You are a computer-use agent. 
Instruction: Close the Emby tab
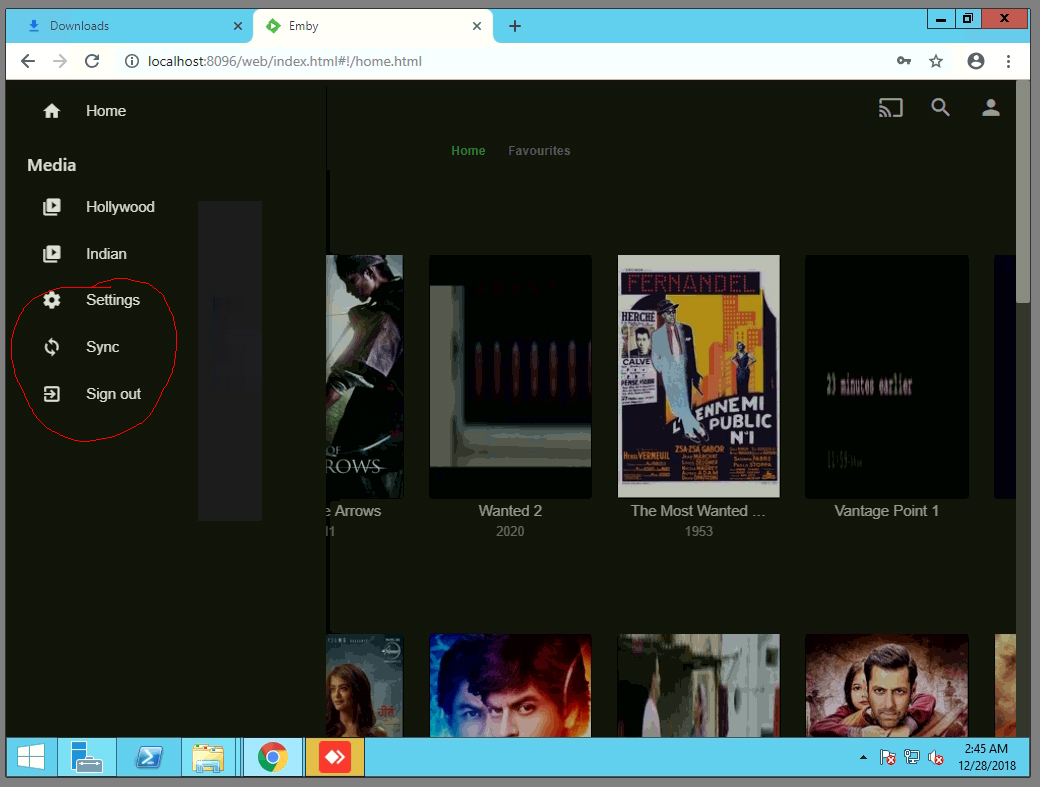(477, 26)
